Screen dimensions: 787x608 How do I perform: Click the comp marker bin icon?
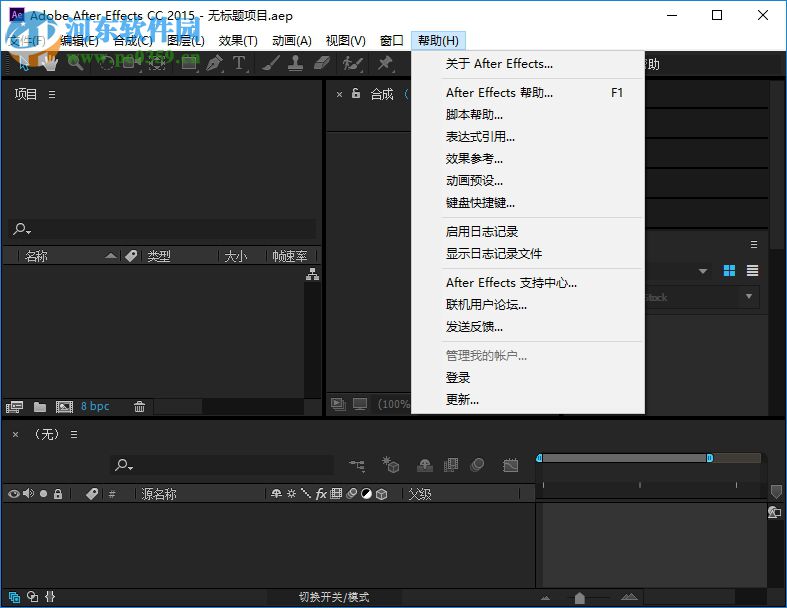coord(776,491)
